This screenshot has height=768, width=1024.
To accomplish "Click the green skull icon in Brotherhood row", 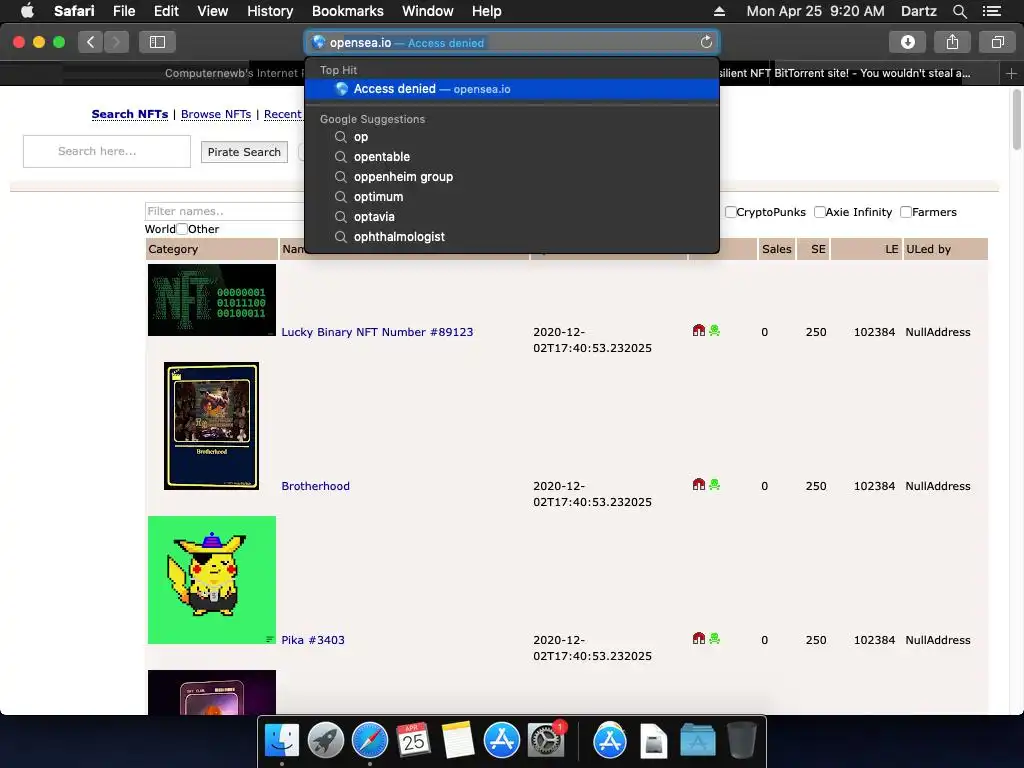I will (714, 484).
